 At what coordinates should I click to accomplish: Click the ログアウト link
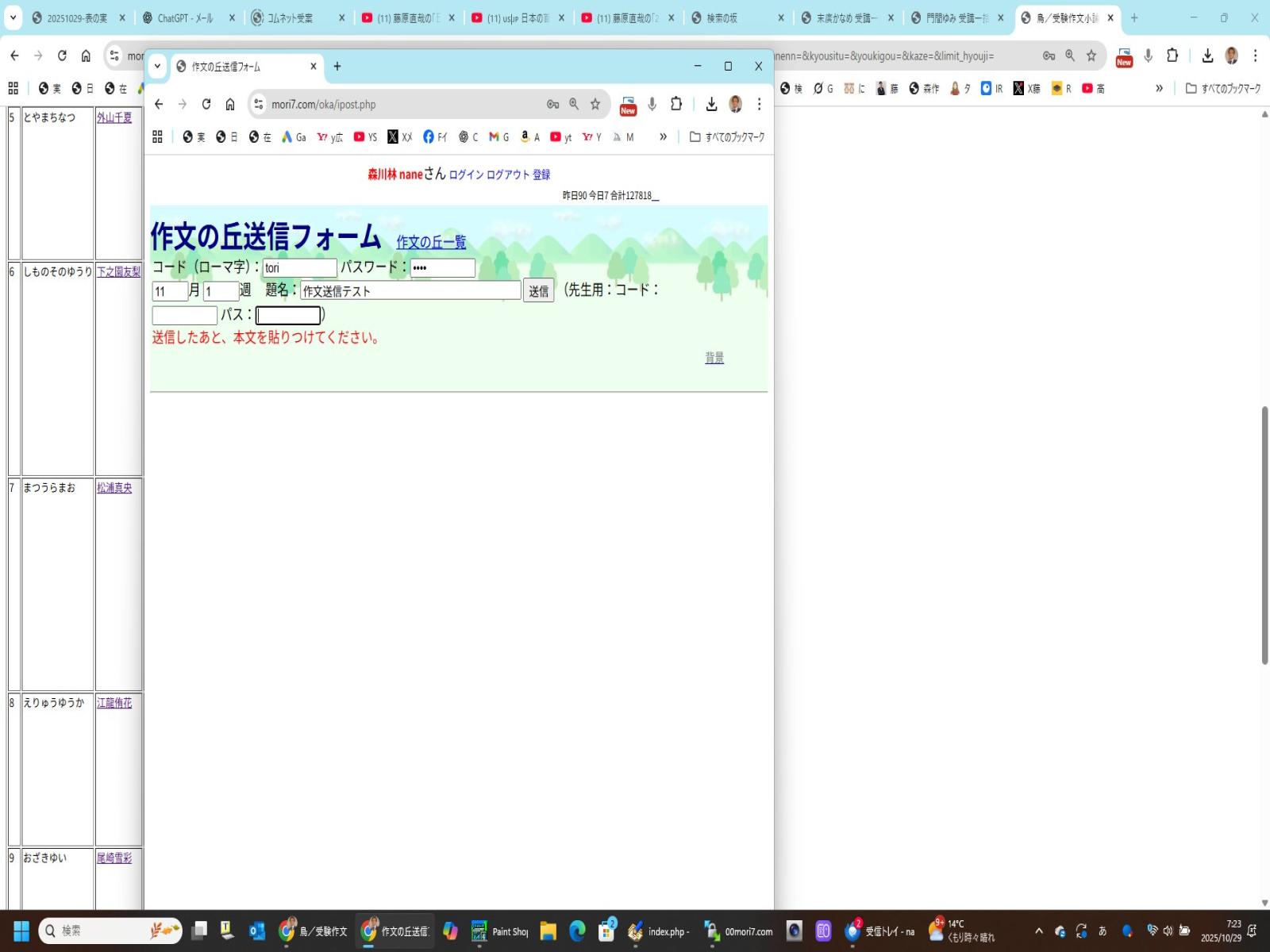507,175
